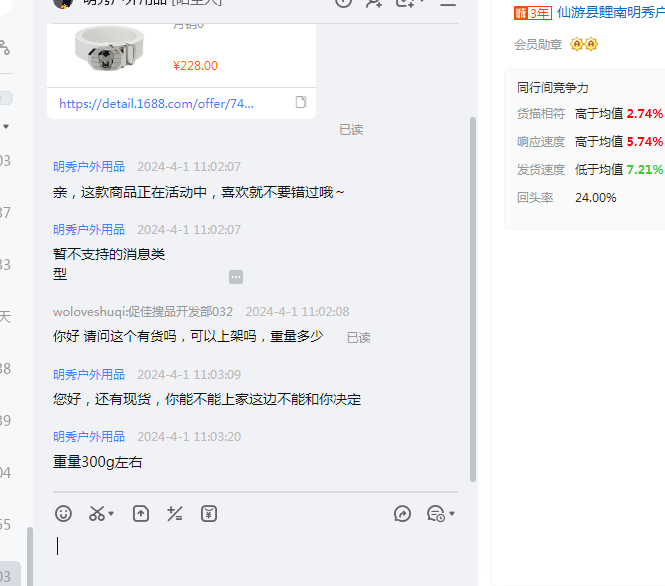
Task: Open the emoji picker in chat toolbar
Action: point(63,513)
